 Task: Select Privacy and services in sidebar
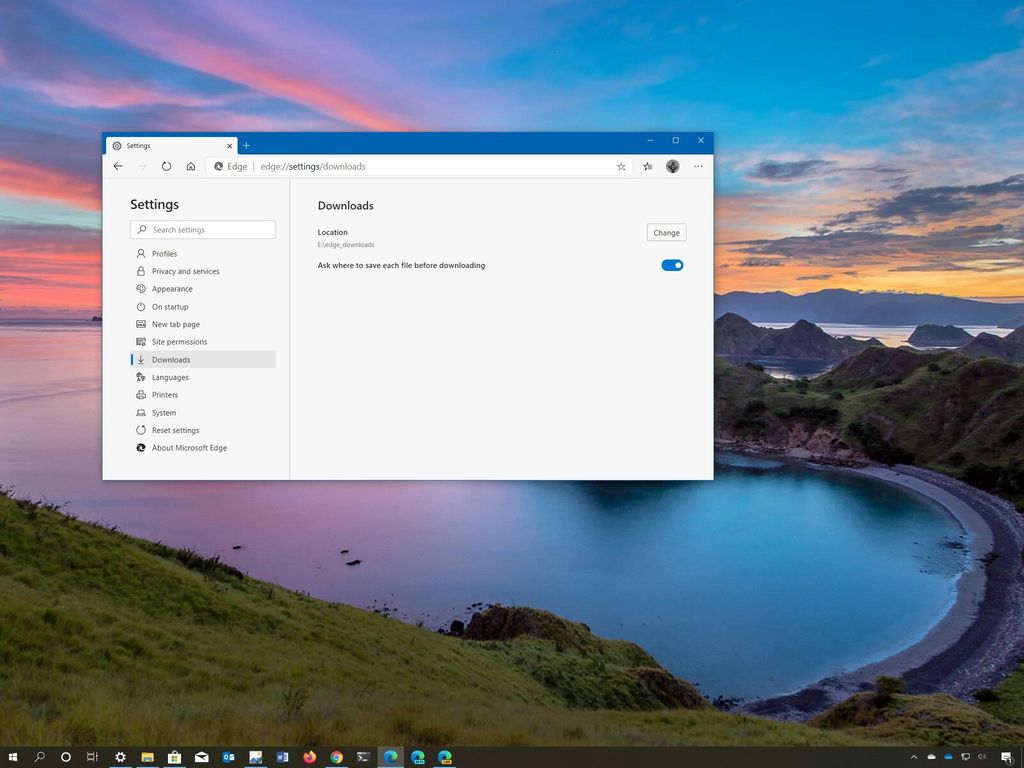tap(184, 271)
